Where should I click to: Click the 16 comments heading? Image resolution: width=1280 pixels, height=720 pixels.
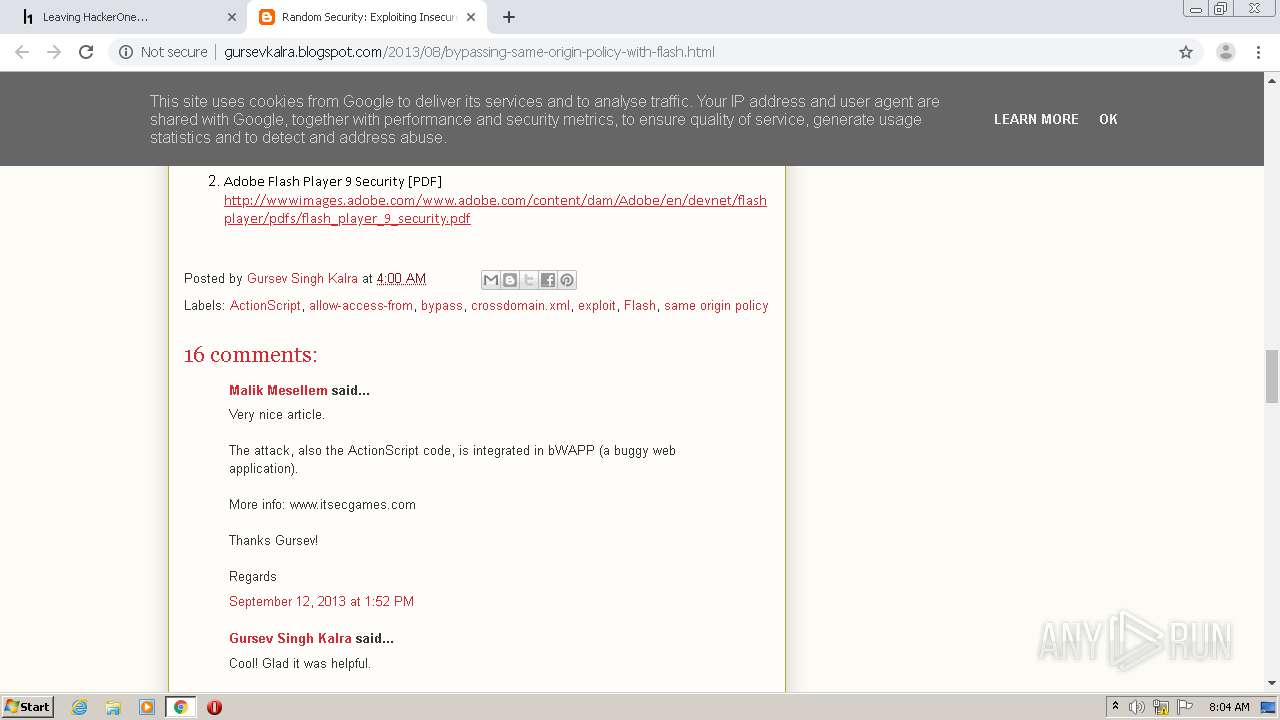click(x=251, y=355)
